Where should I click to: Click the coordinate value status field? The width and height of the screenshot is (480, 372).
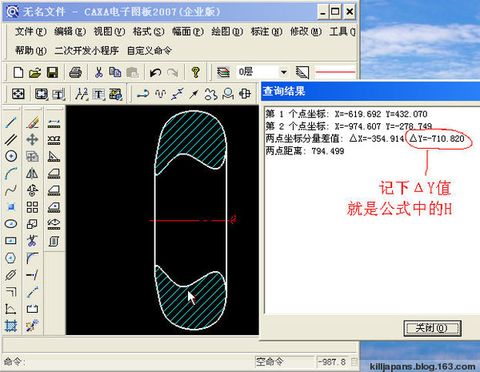coord(333,362)
